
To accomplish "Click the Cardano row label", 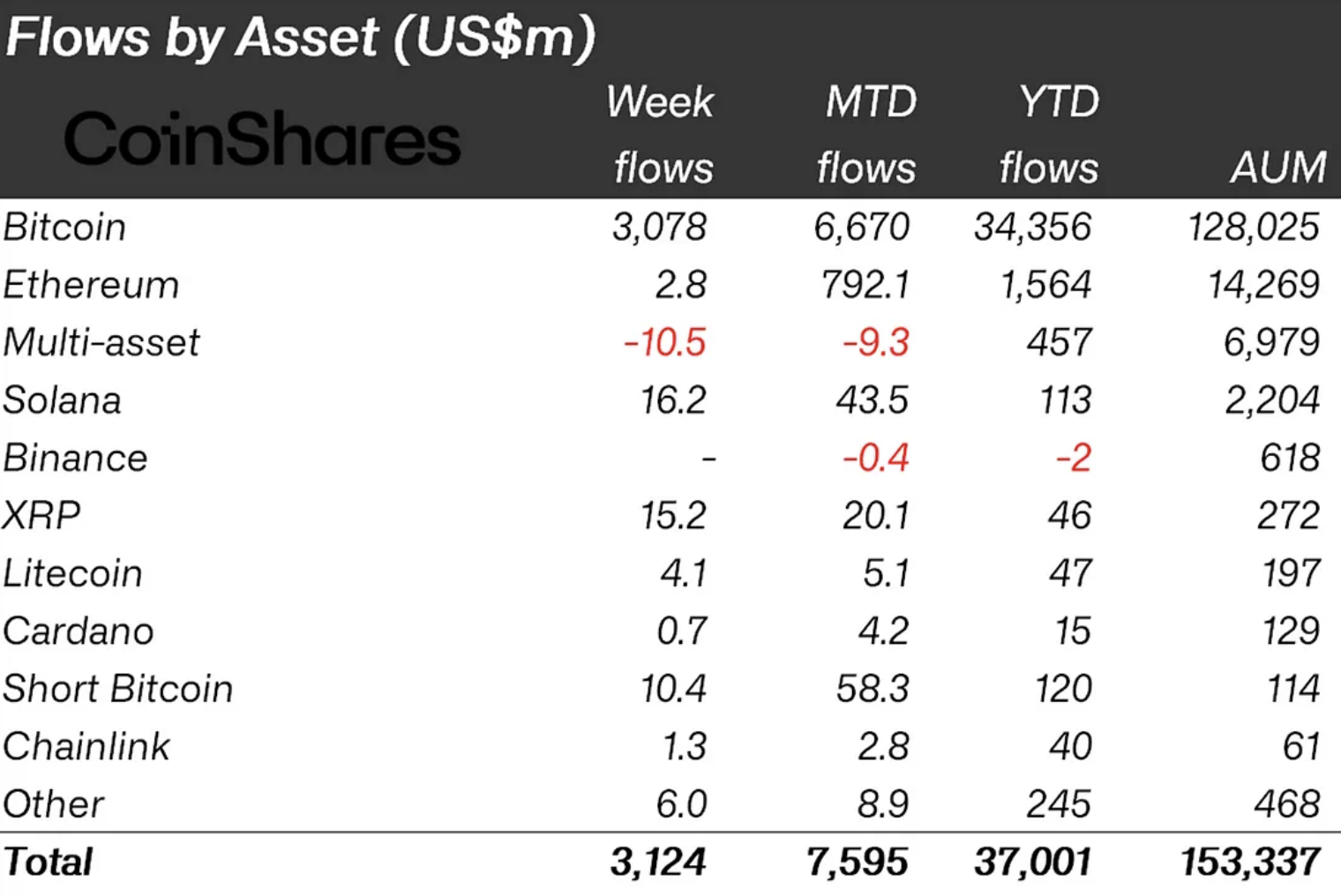I will coord(79,631).
